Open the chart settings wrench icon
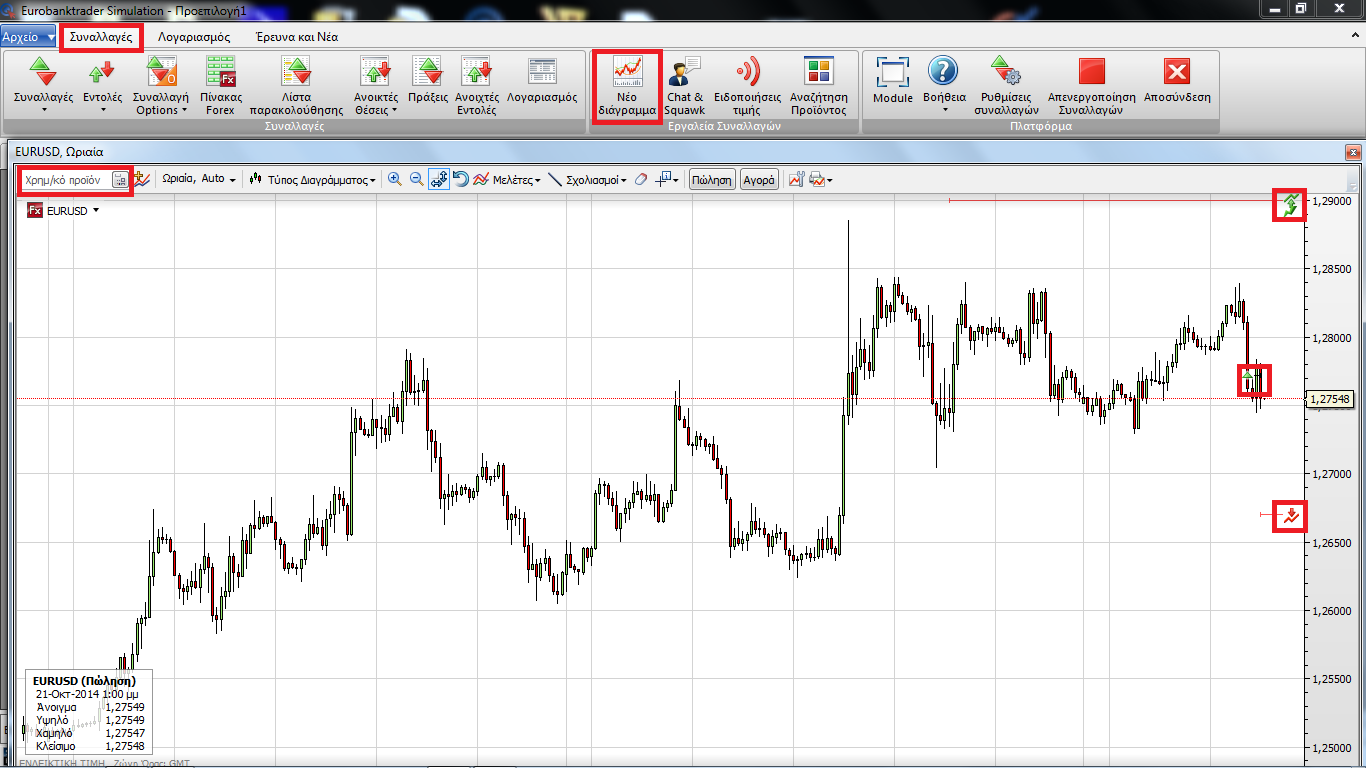The height and width of the screenshot is (768, 1366). click(797, 180)
